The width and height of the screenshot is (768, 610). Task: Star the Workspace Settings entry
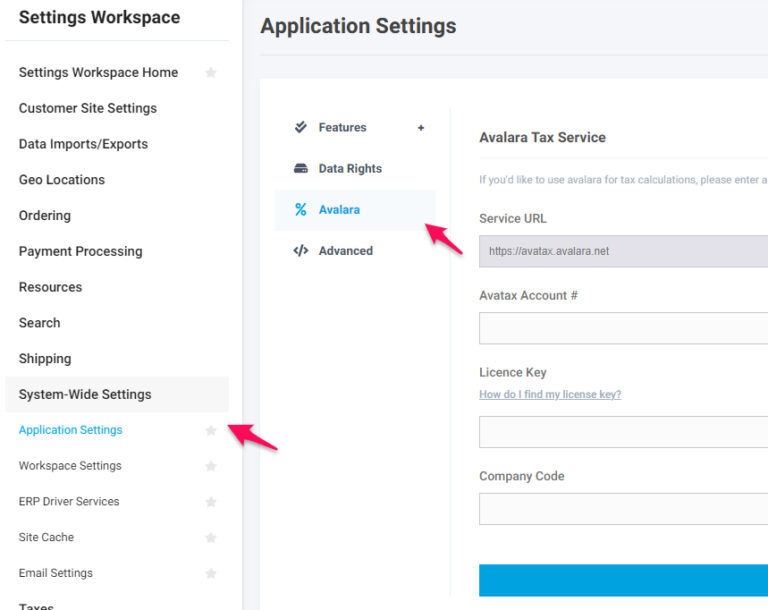(x=211, y=466)
